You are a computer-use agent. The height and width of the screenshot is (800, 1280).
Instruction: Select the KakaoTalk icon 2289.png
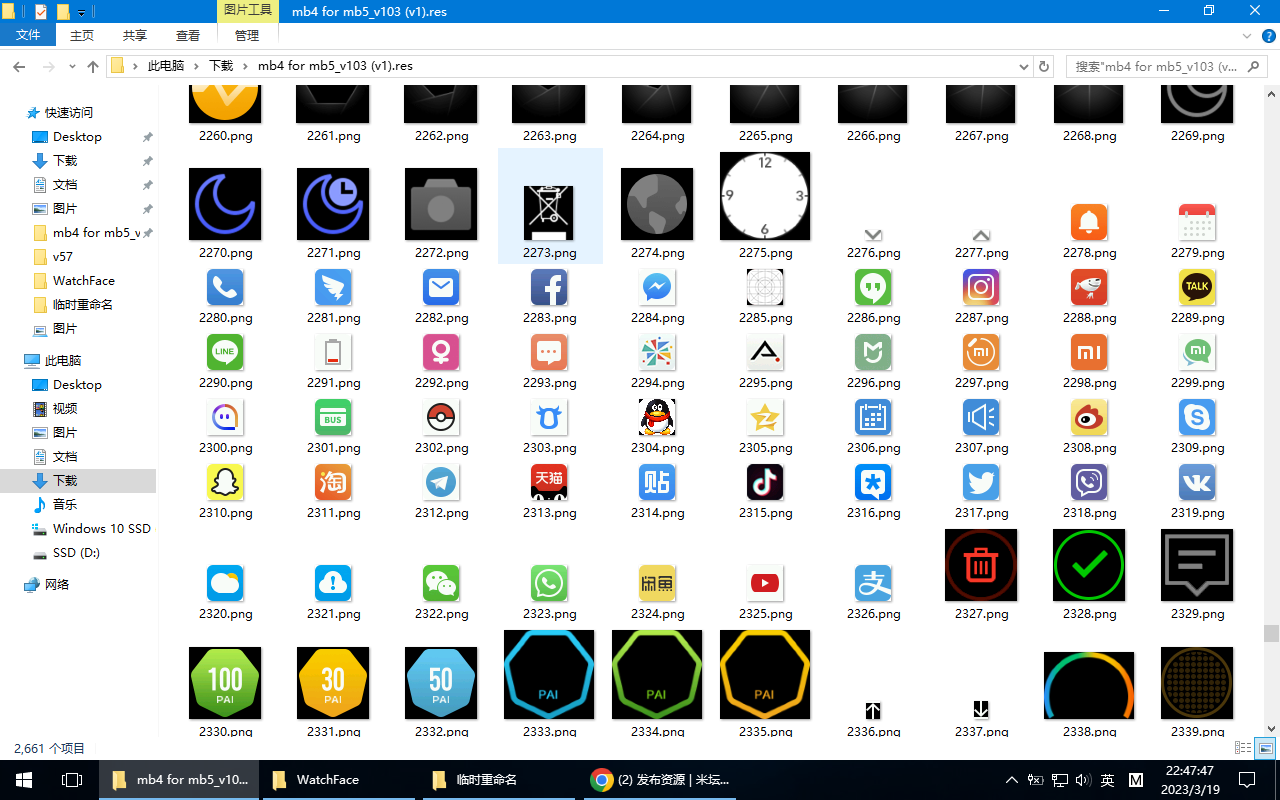(1197, 287)
